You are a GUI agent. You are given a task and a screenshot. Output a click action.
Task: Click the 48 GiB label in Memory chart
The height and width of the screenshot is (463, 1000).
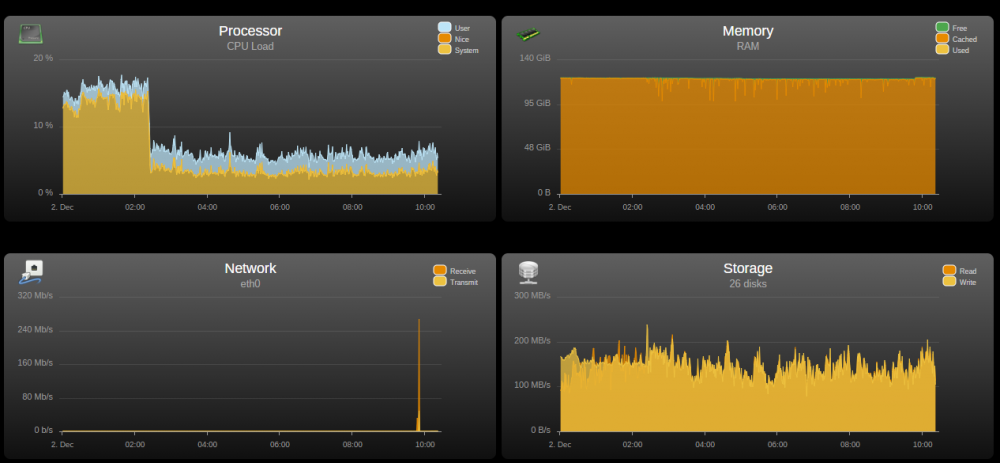[x=537, y=147]
